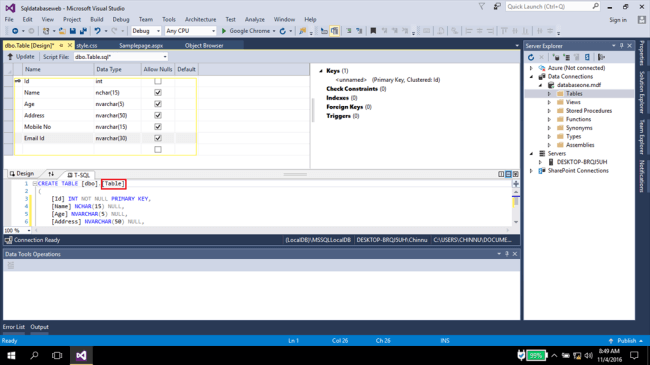The width and height of the screenshot is (650, 365).
Task: Switch to the Samplepage.aspx tab
Action: tap(141, 46)
